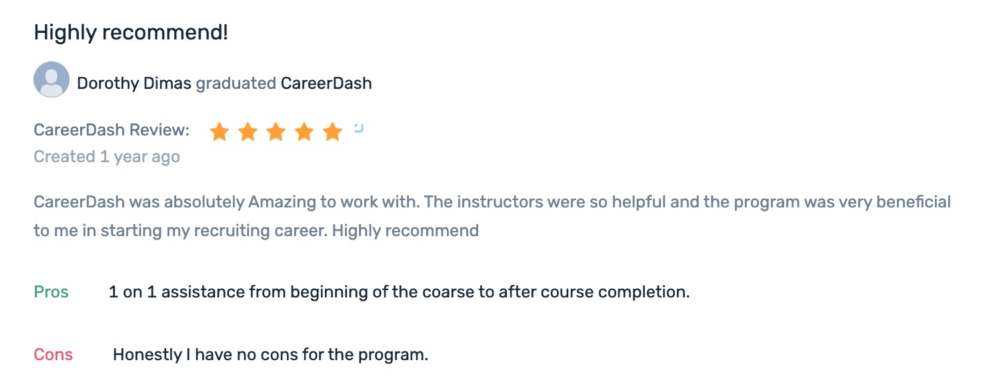The width and height of the screenshot is (1000, 376).
Task: Select the fifth orange rating star
Action: coord(332,132)
